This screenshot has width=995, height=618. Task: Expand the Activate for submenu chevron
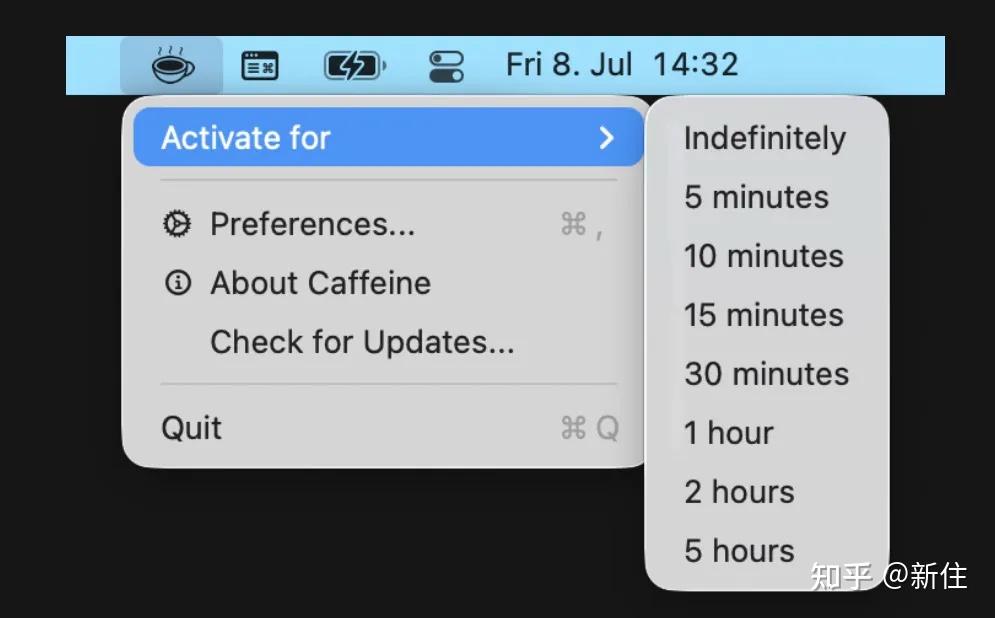(x=607, y=138)
